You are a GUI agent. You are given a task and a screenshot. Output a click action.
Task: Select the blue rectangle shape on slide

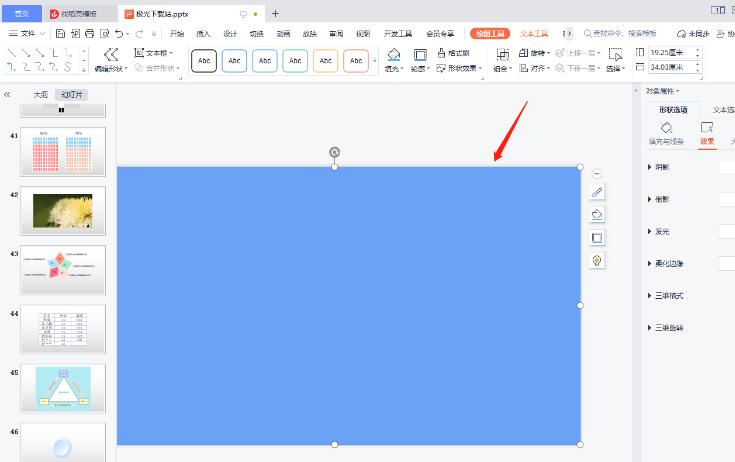348,305
